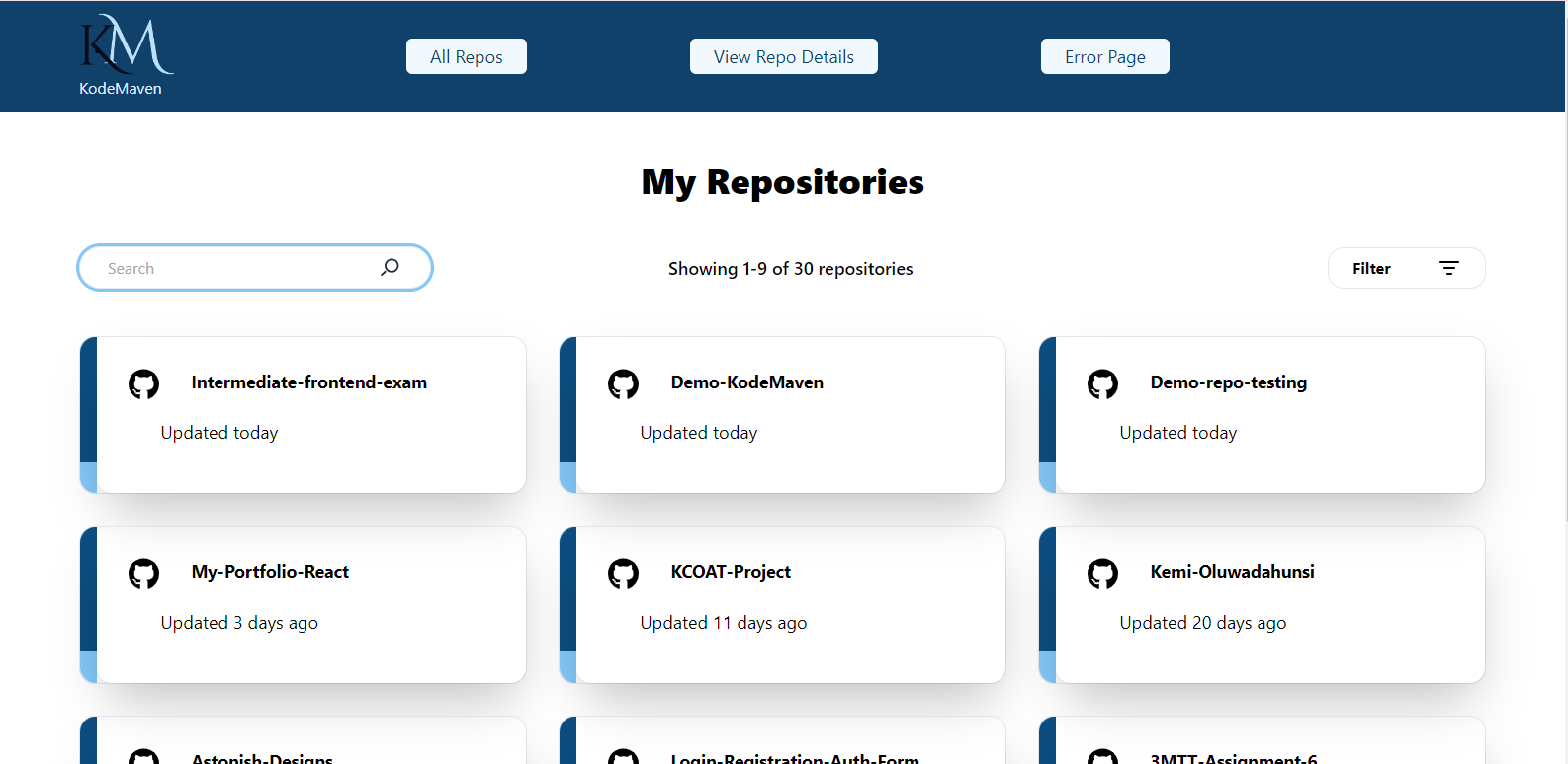Go to View Repo Details
This screenshot has width=1568, height=764.
click(x=784, y=56)
